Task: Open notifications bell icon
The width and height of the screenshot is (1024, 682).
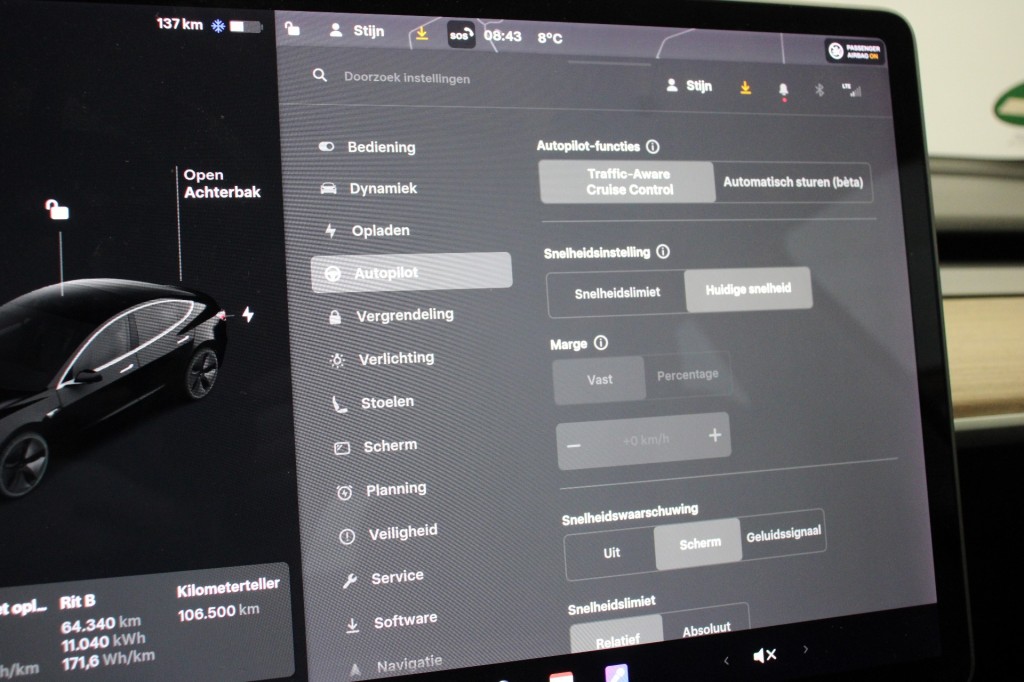Action: [x=783, y=89]
